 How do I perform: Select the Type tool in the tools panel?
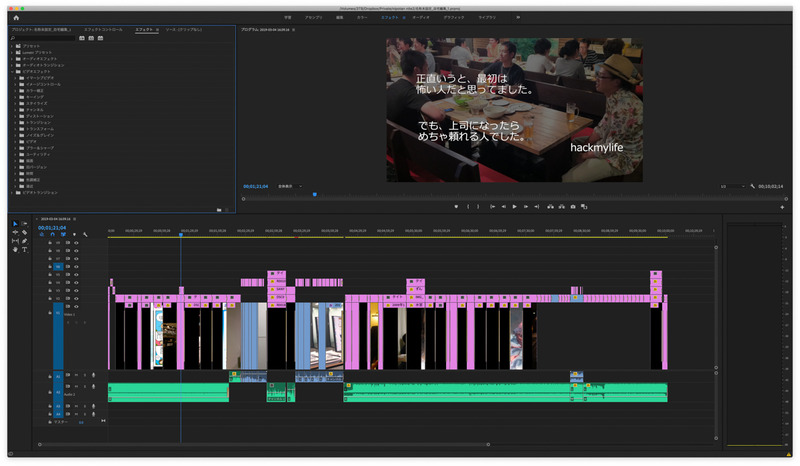(24, 250)
